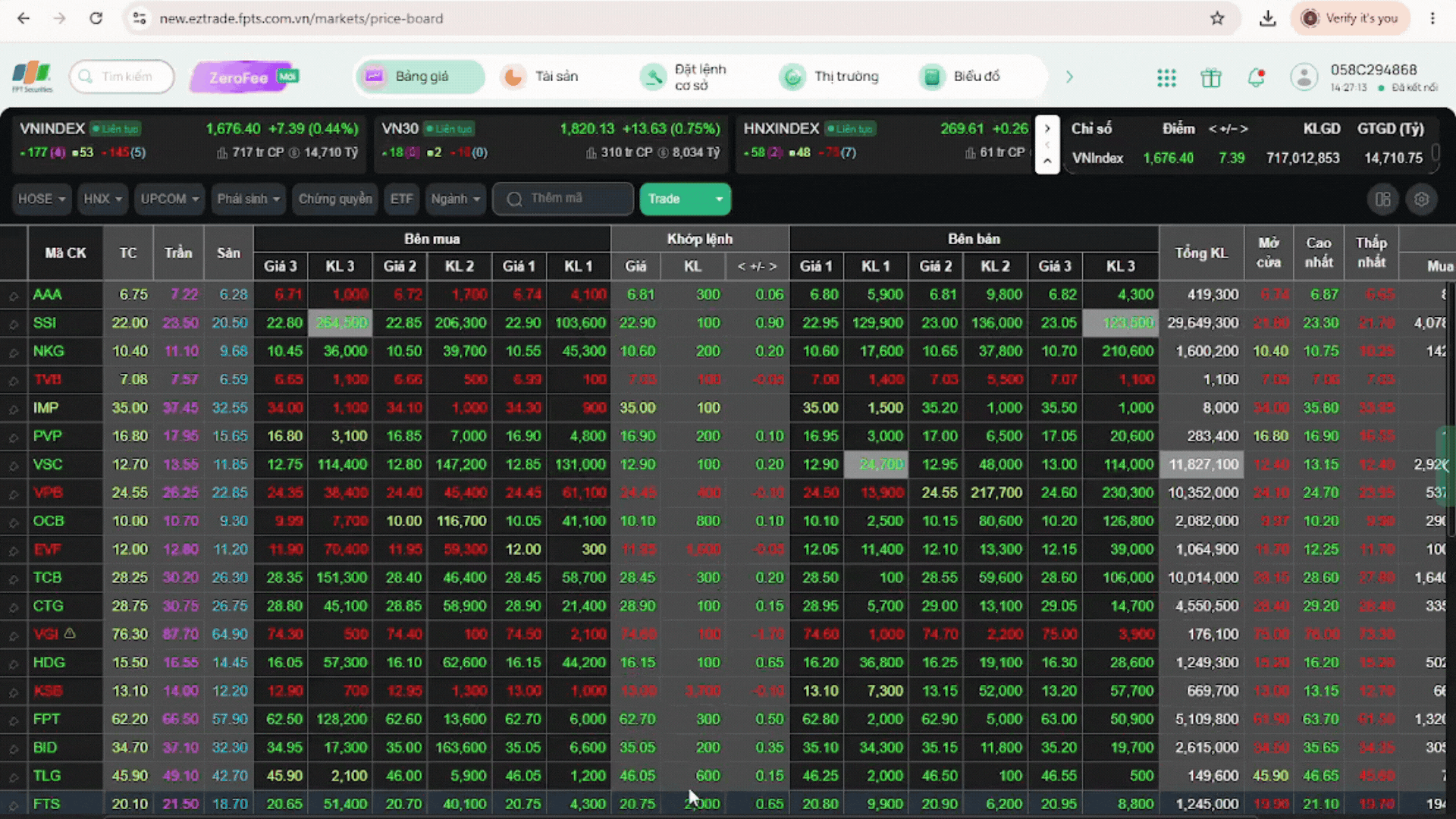
Task: Show more navigation tabs arrow
Action: pyautogui.click(x=1069, y=77)
